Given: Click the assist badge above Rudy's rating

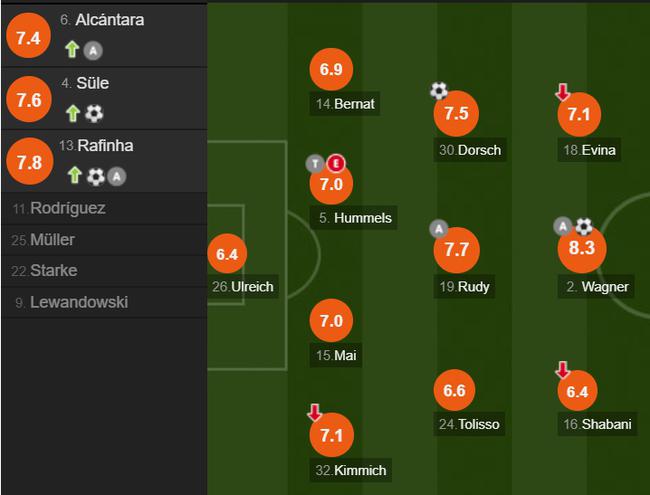Looking at the screenshot, I should tap(439, 229).
